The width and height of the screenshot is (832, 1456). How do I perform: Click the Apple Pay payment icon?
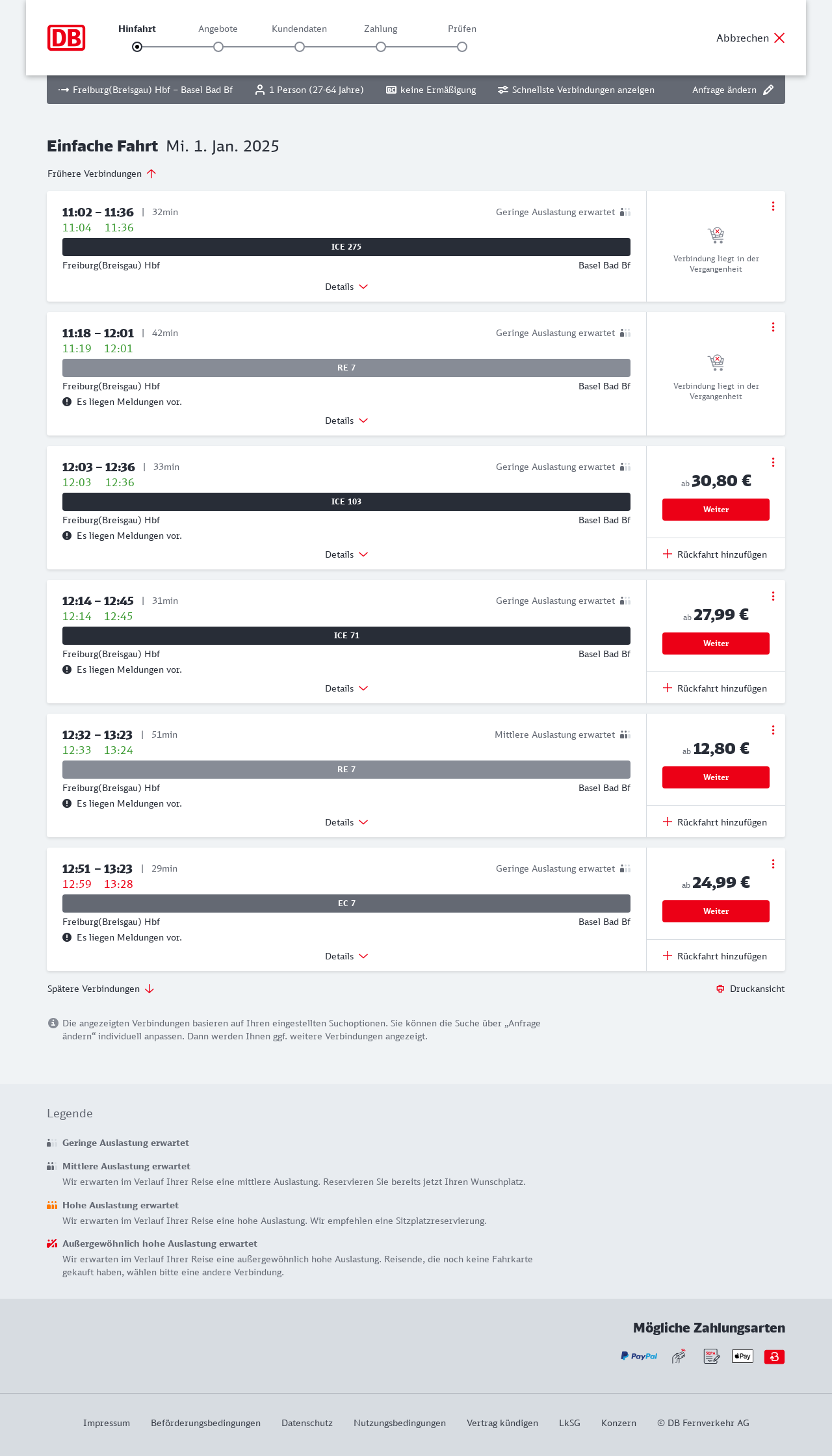click(x=742, y=1357)
